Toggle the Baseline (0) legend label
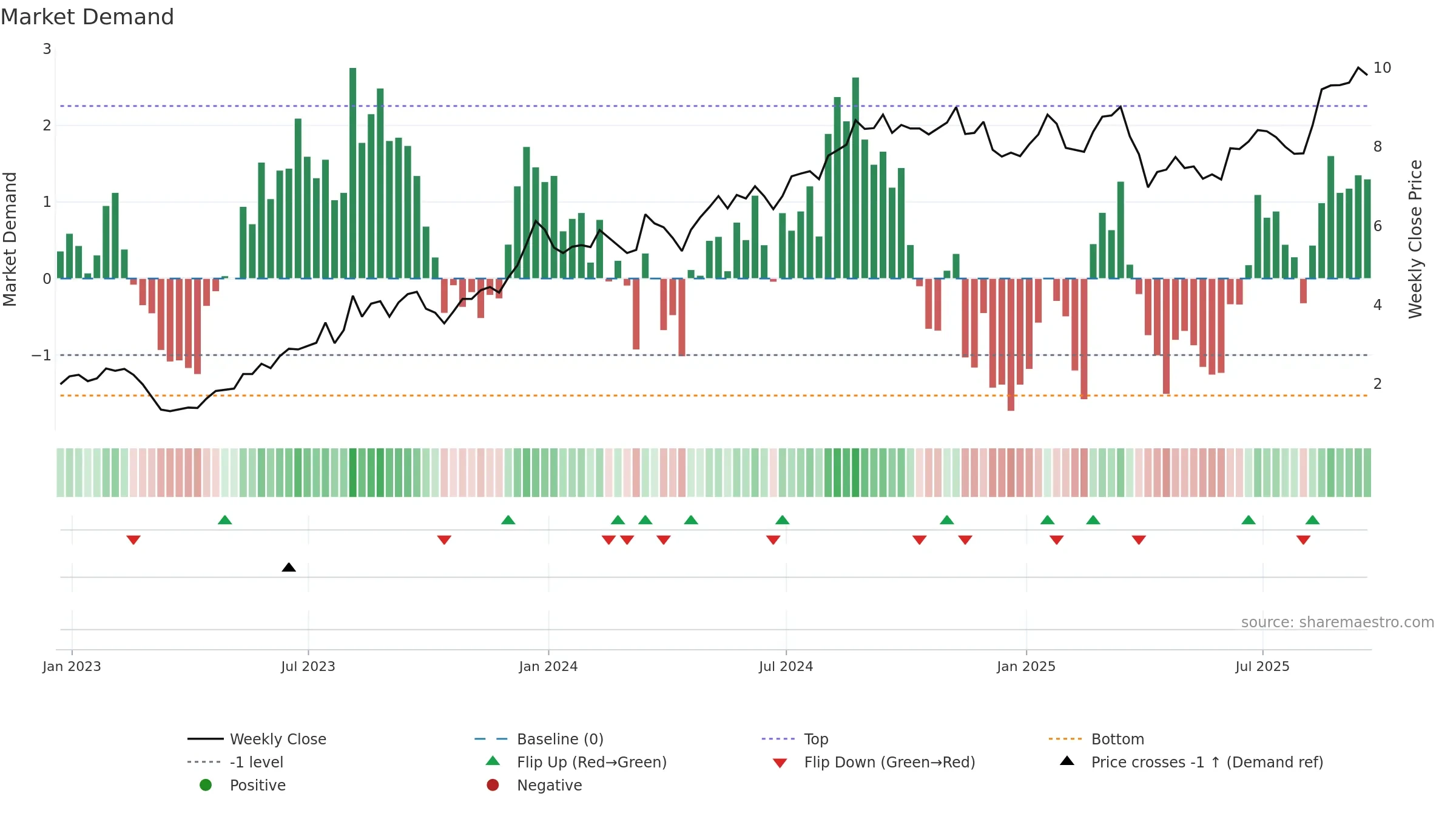1456x819 pixels. point(560,739)
